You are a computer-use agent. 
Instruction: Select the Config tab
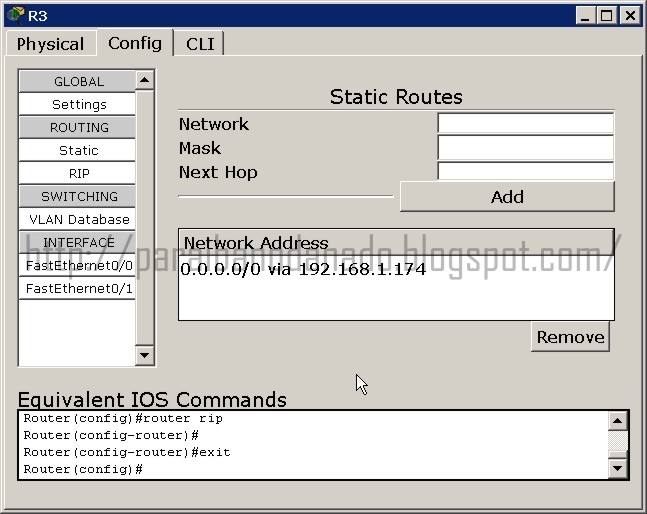pos(135,43)
